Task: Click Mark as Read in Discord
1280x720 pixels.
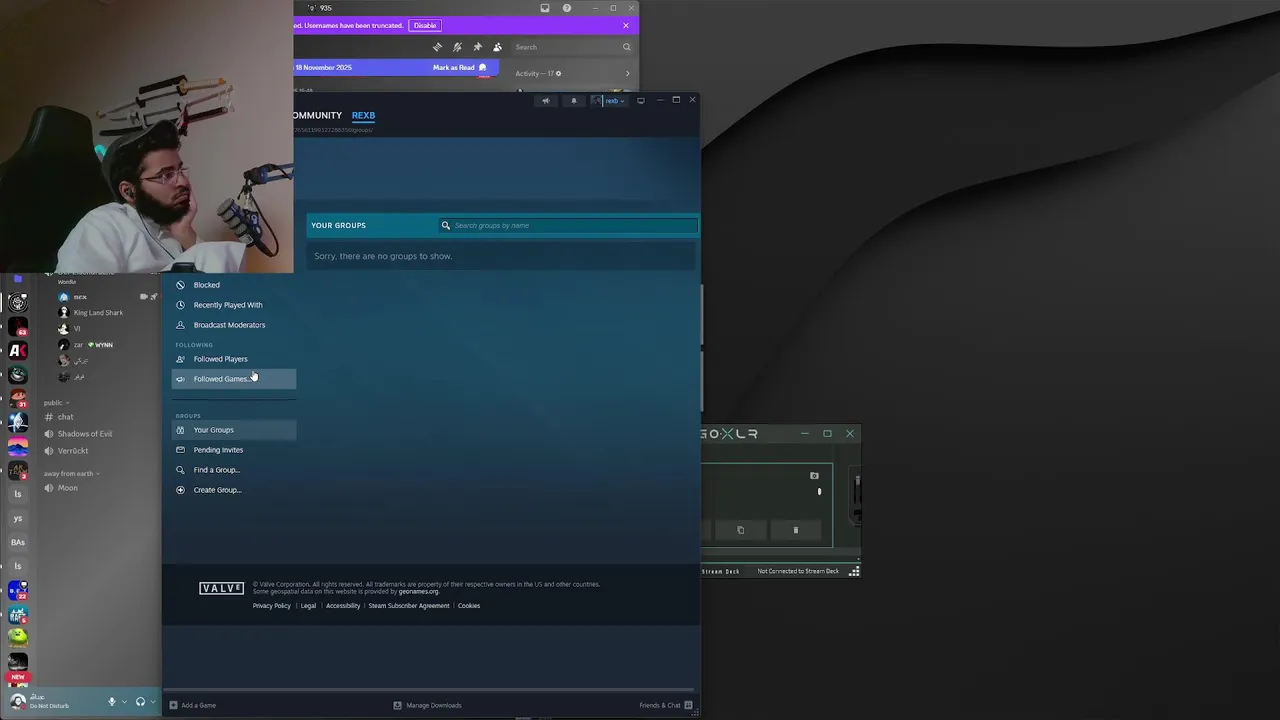Action: pos(459,67)
